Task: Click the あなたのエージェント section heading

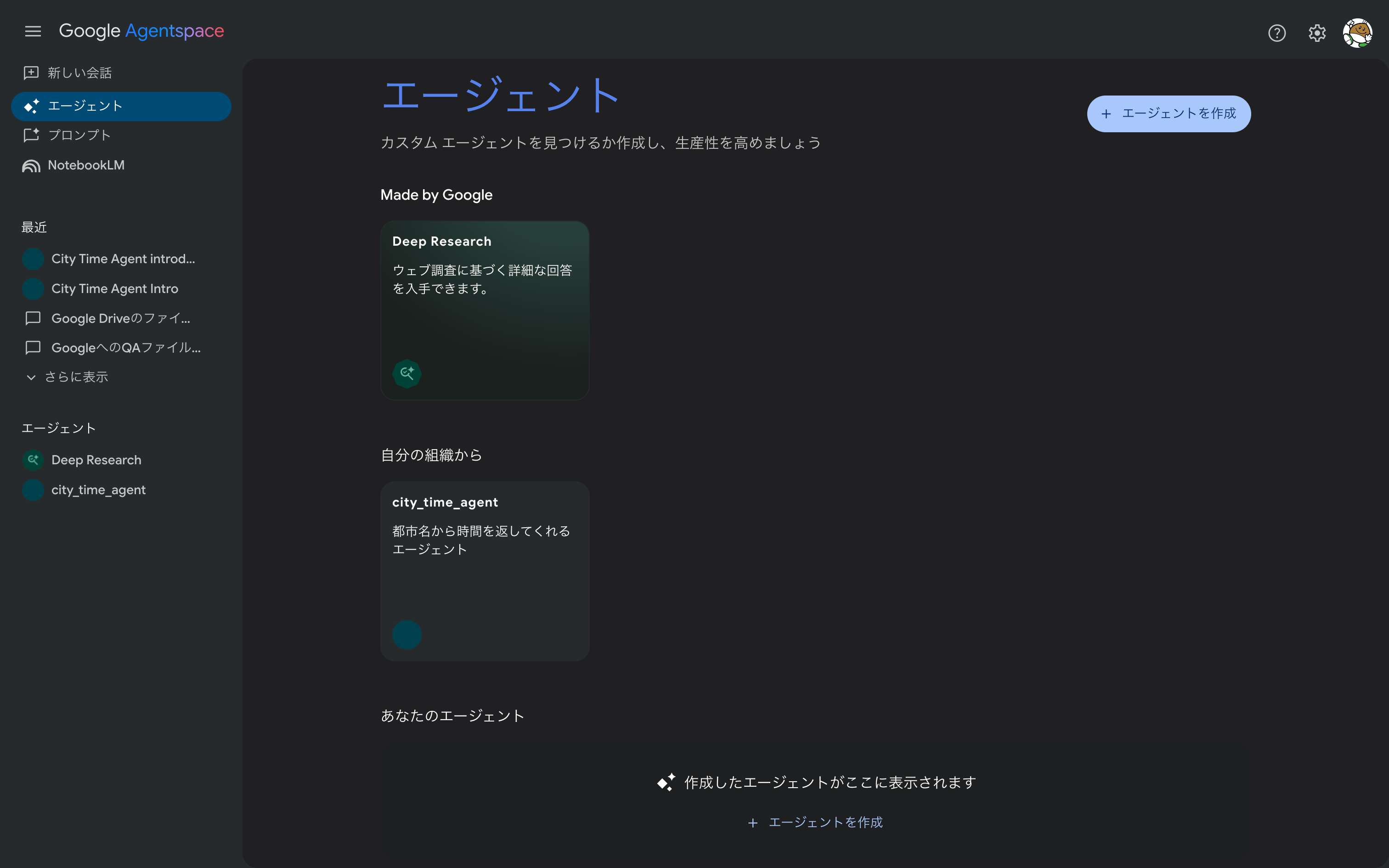Action: pyautogui.click(x=452, y=716)
